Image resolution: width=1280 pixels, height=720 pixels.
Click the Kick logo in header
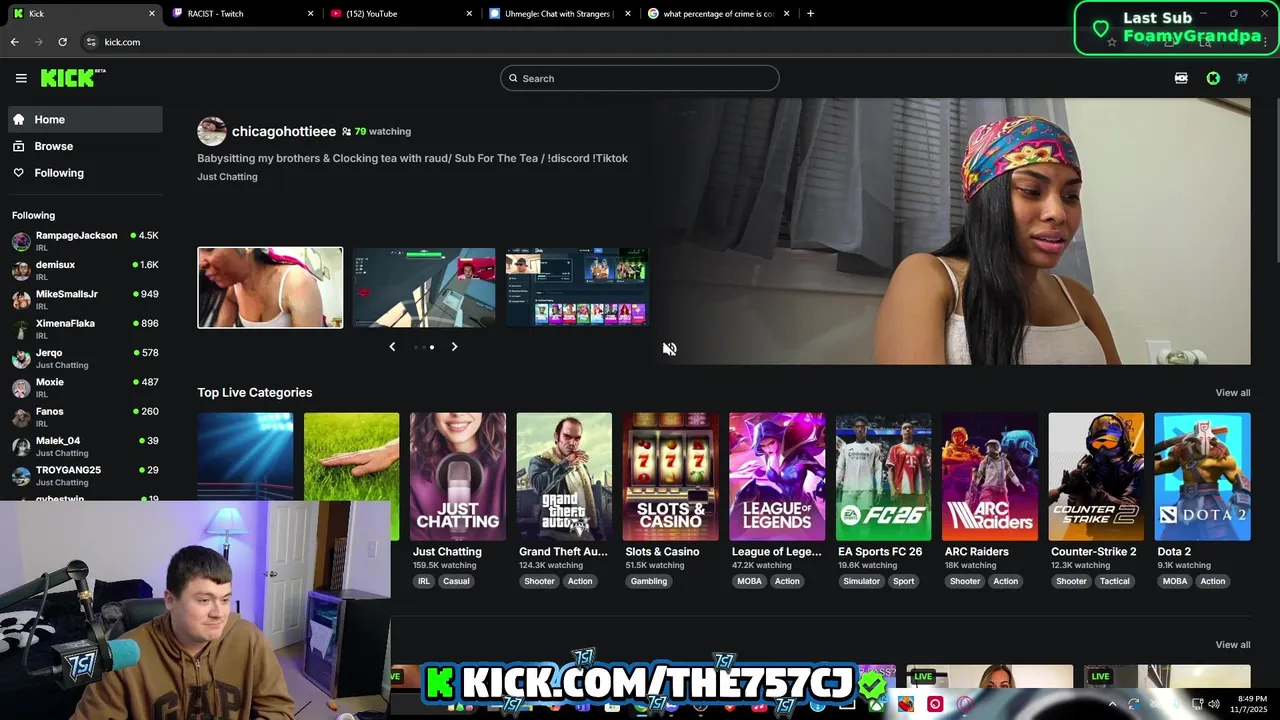[73, 78]
